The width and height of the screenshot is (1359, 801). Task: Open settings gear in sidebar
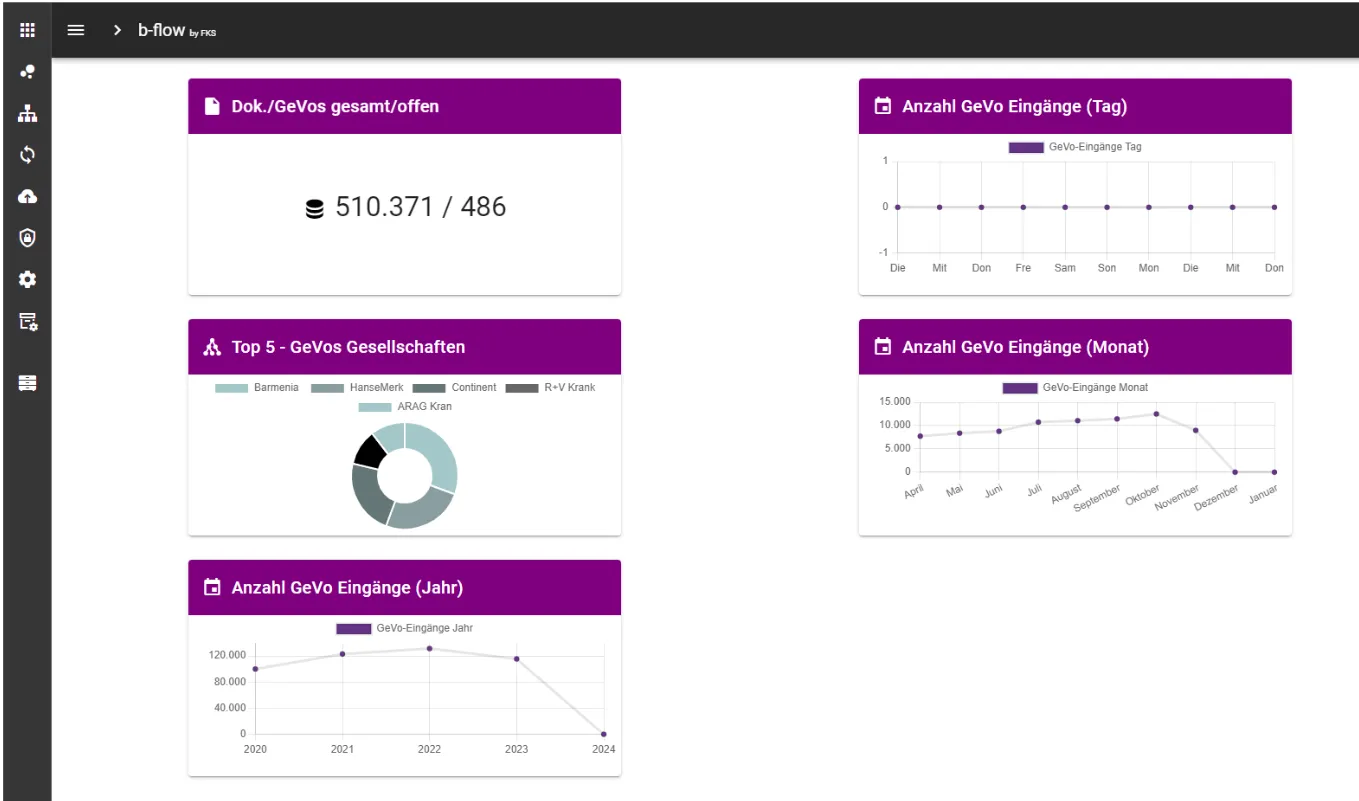click(x=27, y=280)
